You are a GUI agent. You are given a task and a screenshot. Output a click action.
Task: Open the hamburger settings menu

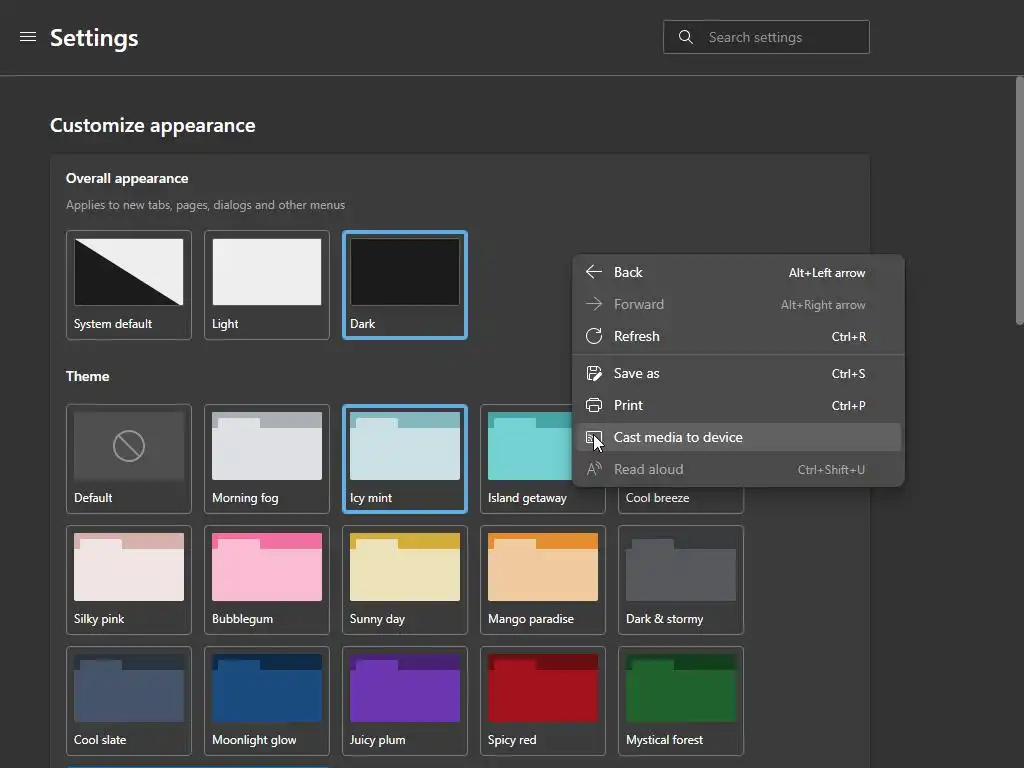(28, 37)
